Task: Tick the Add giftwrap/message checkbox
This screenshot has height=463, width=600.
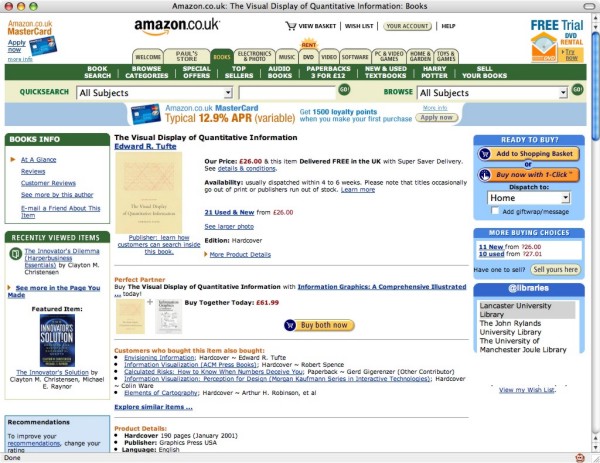Action: point(495,211)
